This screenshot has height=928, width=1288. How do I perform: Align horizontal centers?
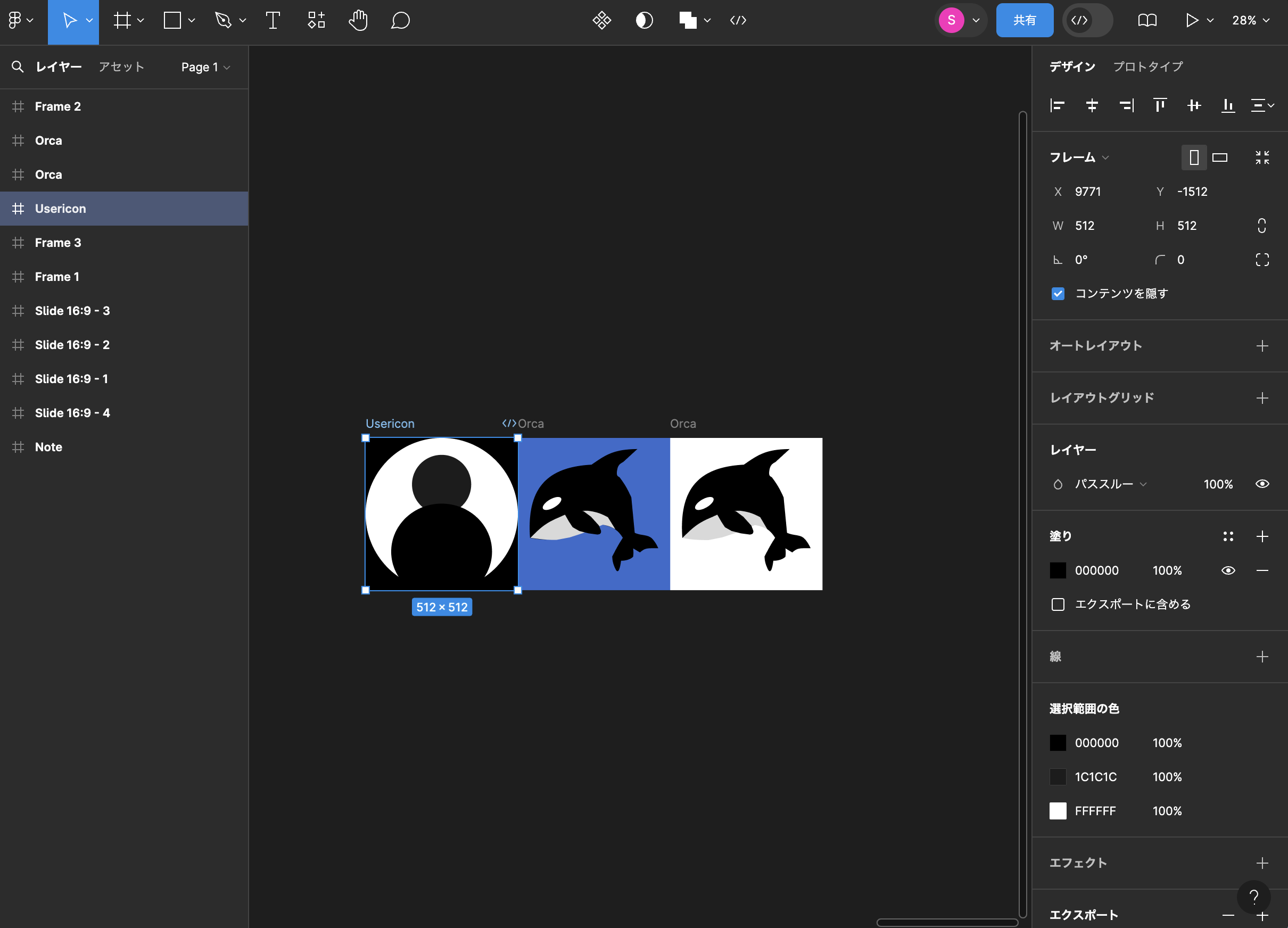click(1092, 105)
